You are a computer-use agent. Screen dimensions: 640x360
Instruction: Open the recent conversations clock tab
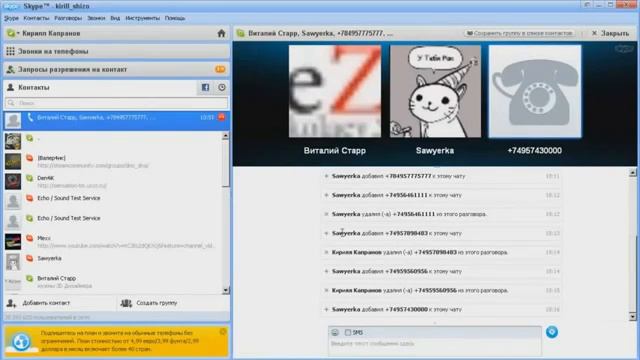pos(222,87)
